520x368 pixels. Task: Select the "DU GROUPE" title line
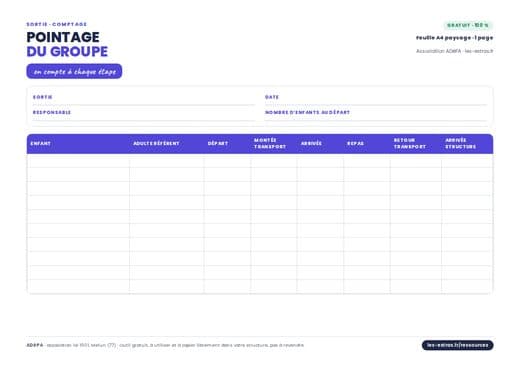(x=67, y=51)
